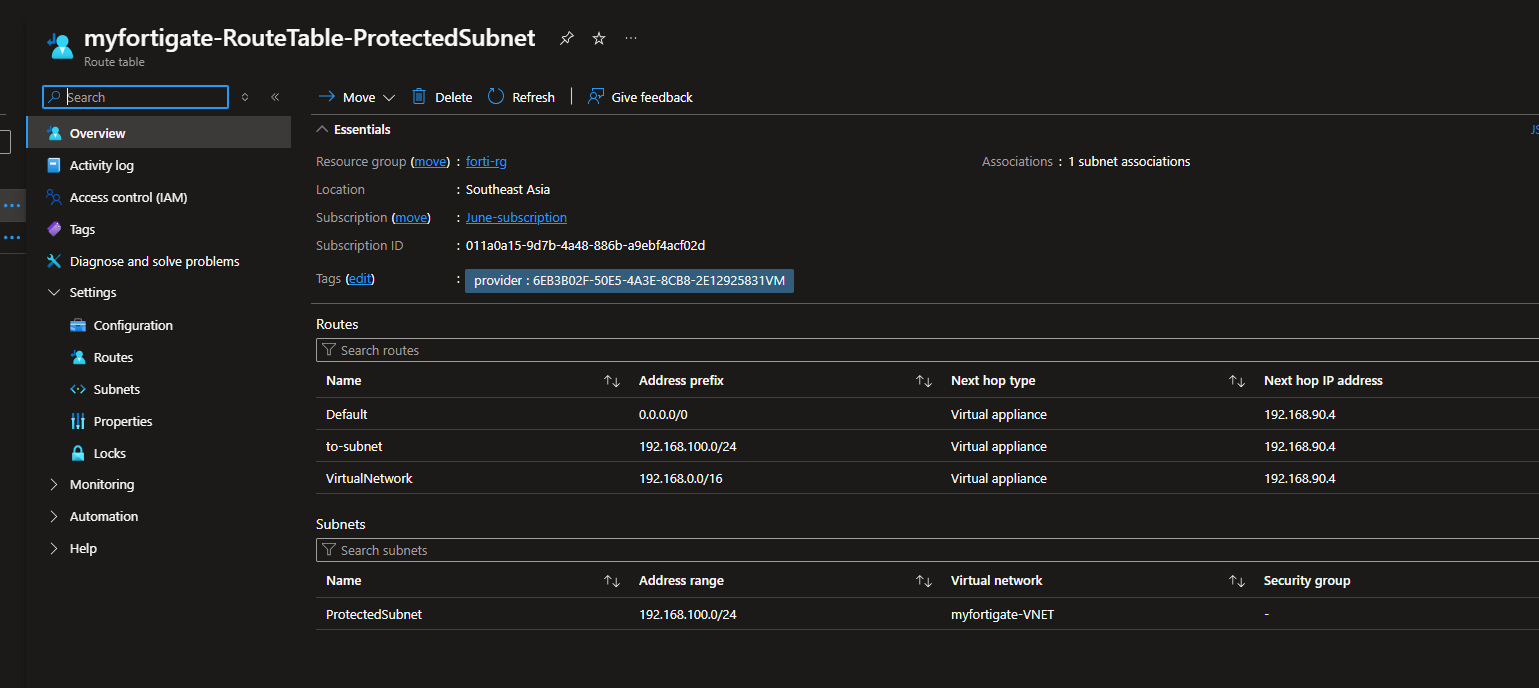Expand the Automation group
Viewport: 1539px width, 688px height.
(x=54, y=517)
